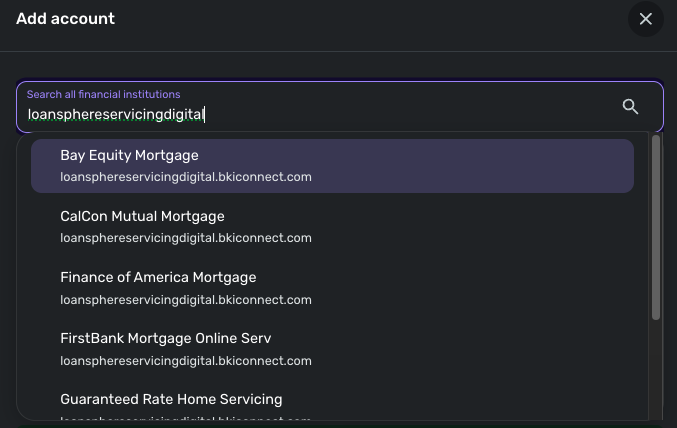Close the Add account dialog
The width and height of the screenshot is (677, 428).
645,19
